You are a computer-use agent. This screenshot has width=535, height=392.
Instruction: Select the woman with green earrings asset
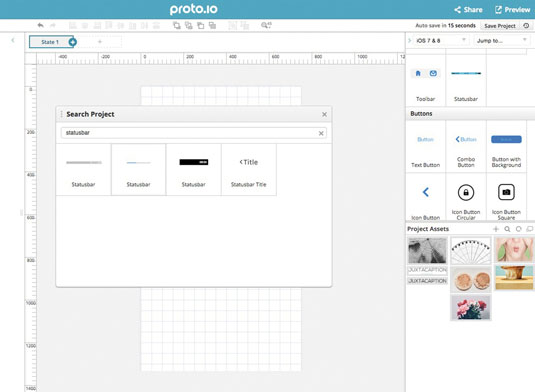click(x=514, y=250)
